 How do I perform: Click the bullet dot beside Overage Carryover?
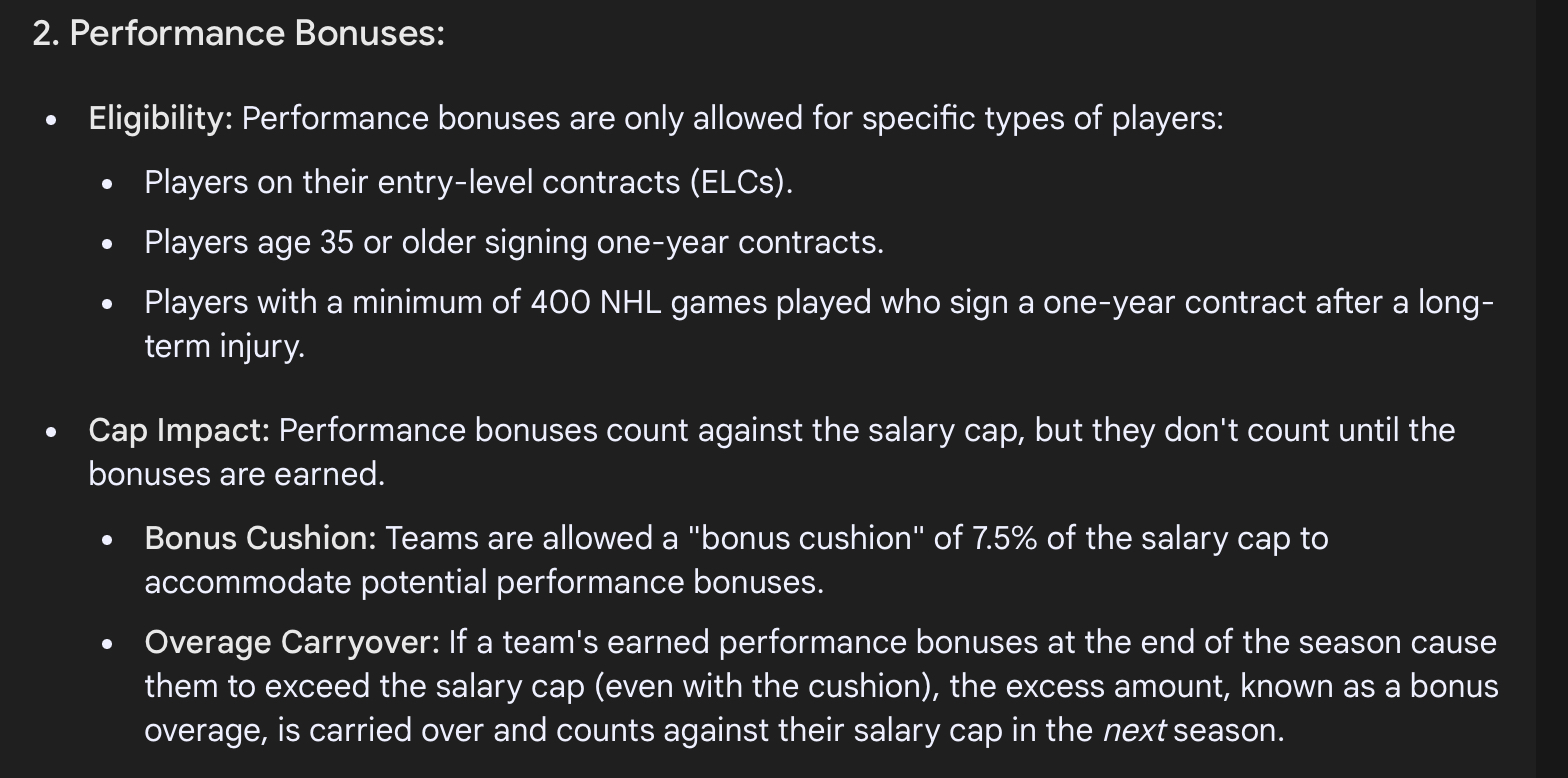(x=106, y=644)
